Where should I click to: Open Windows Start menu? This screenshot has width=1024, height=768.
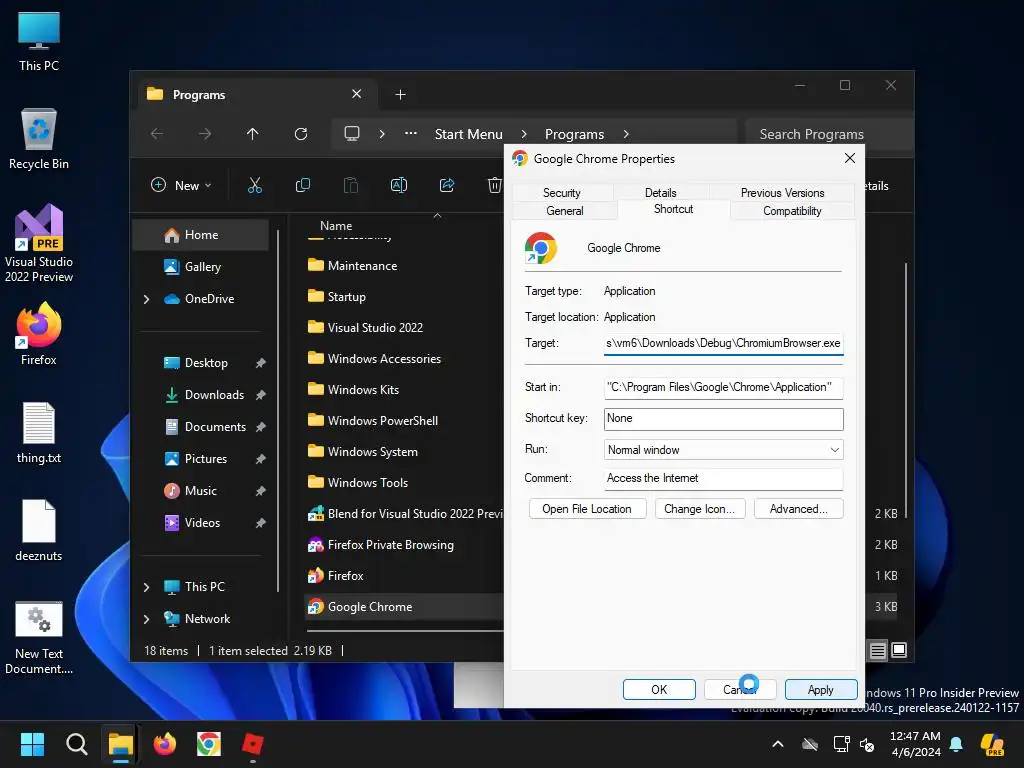pos(32,744)
